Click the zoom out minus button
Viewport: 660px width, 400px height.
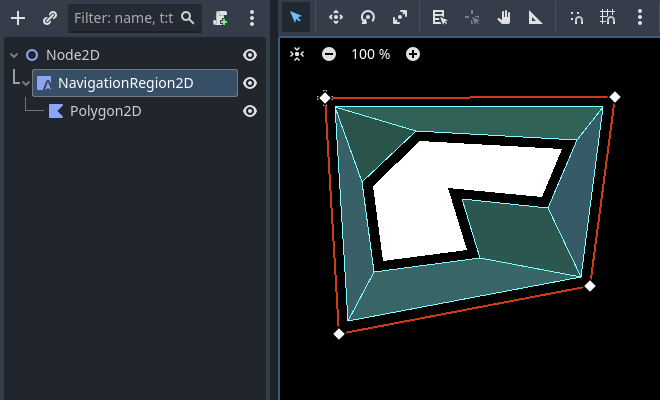[329, 54]
